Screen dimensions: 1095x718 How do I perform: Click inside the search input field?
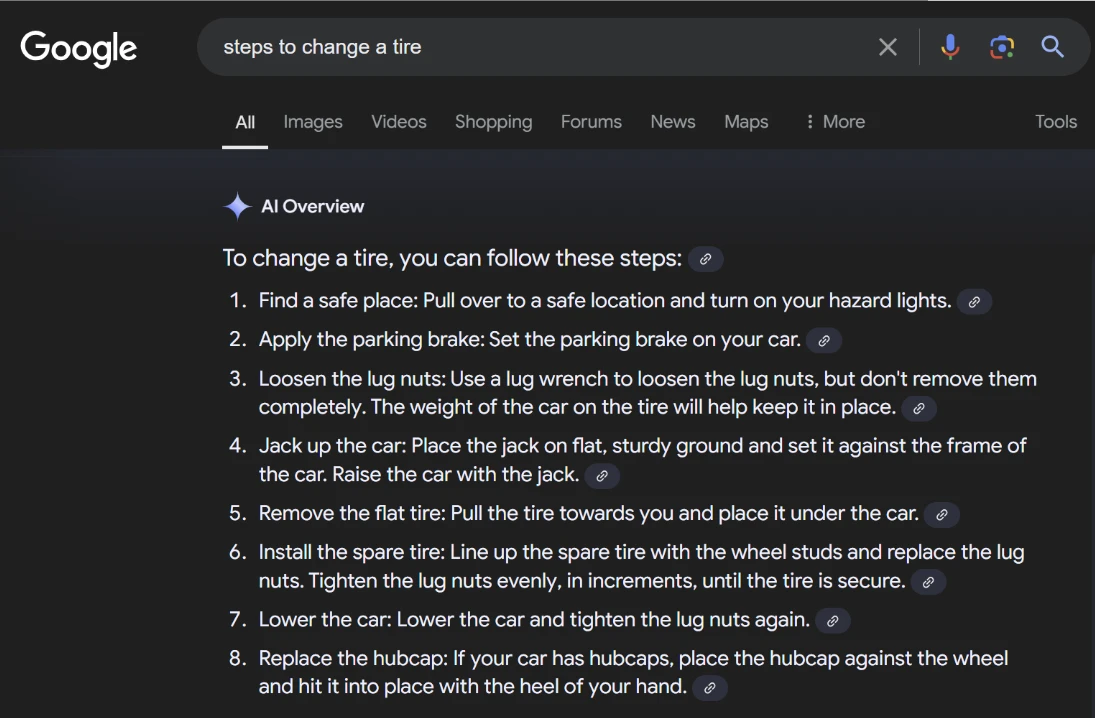pos(500,46)
